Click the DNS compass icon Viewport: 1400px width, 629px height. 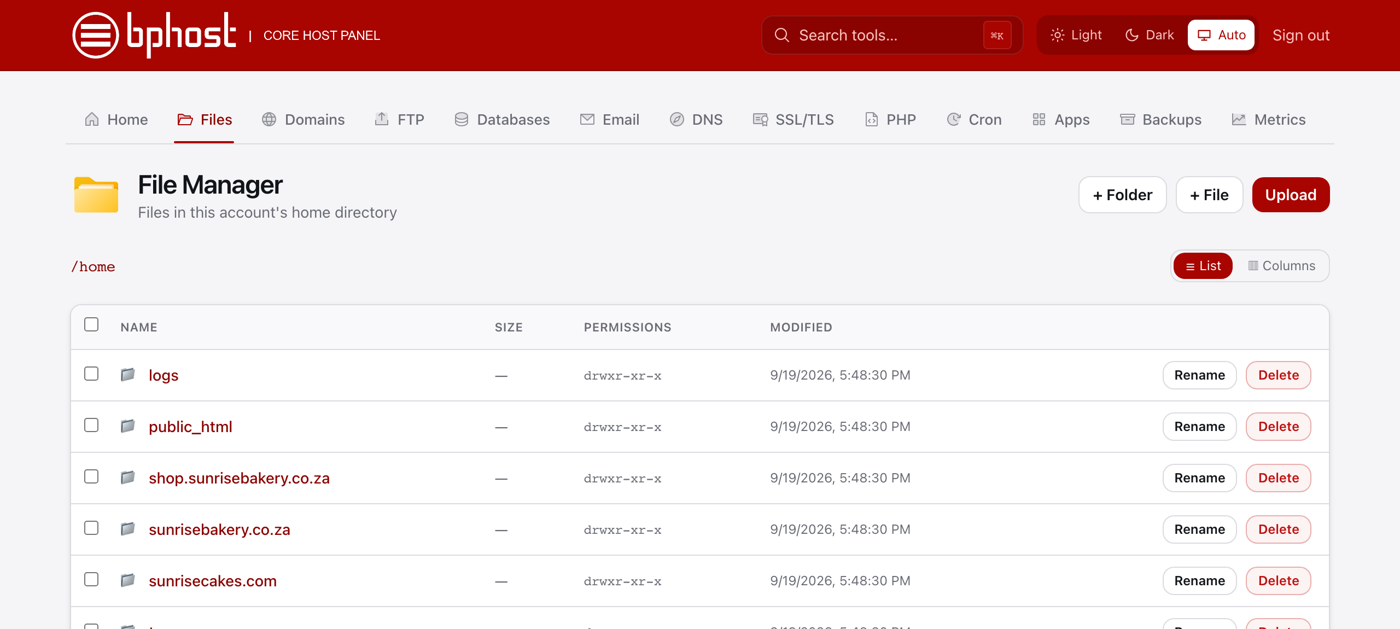point(677,119)
